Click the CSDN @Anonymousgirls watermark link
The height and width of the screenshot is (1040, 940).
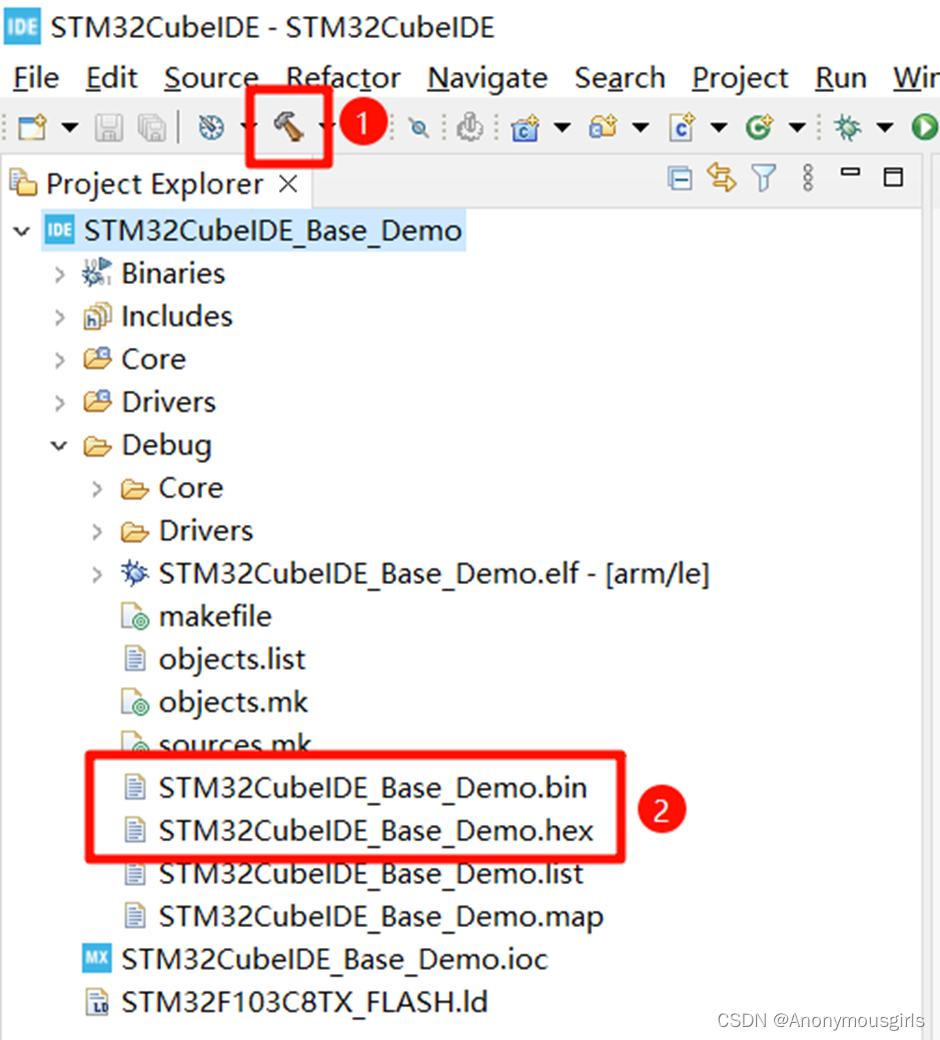820,1020
